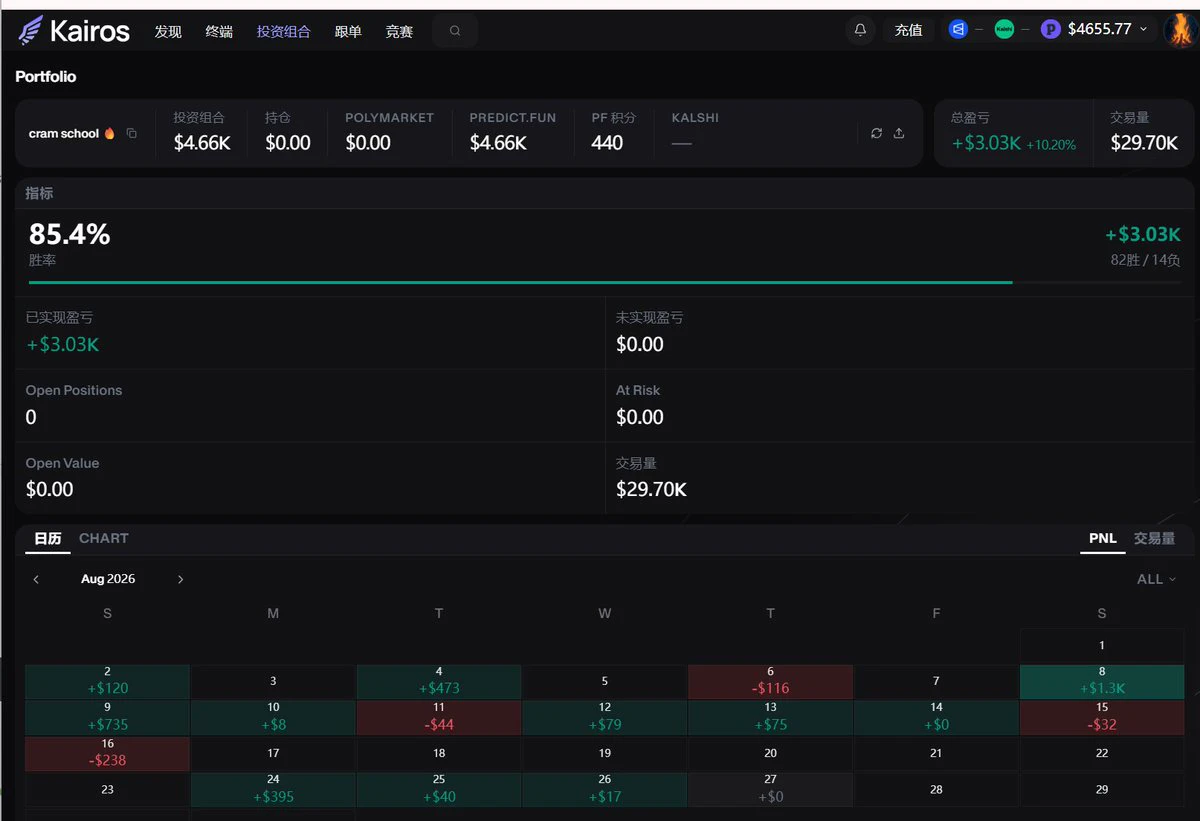Click the 指标 section header
The image size is (1200, 821).
click(39, 193)
